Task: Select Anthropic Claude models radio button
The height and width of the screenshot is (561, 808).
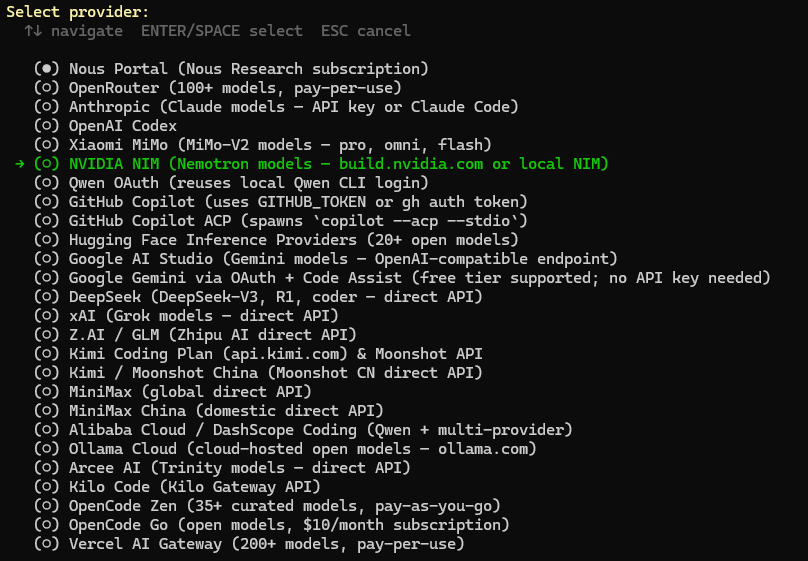Action: tap(47, 107)
